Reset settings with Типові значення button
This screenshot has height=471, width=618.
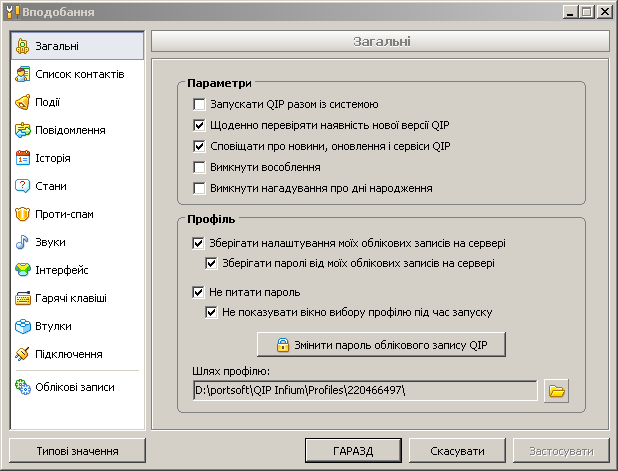(77, 451)
